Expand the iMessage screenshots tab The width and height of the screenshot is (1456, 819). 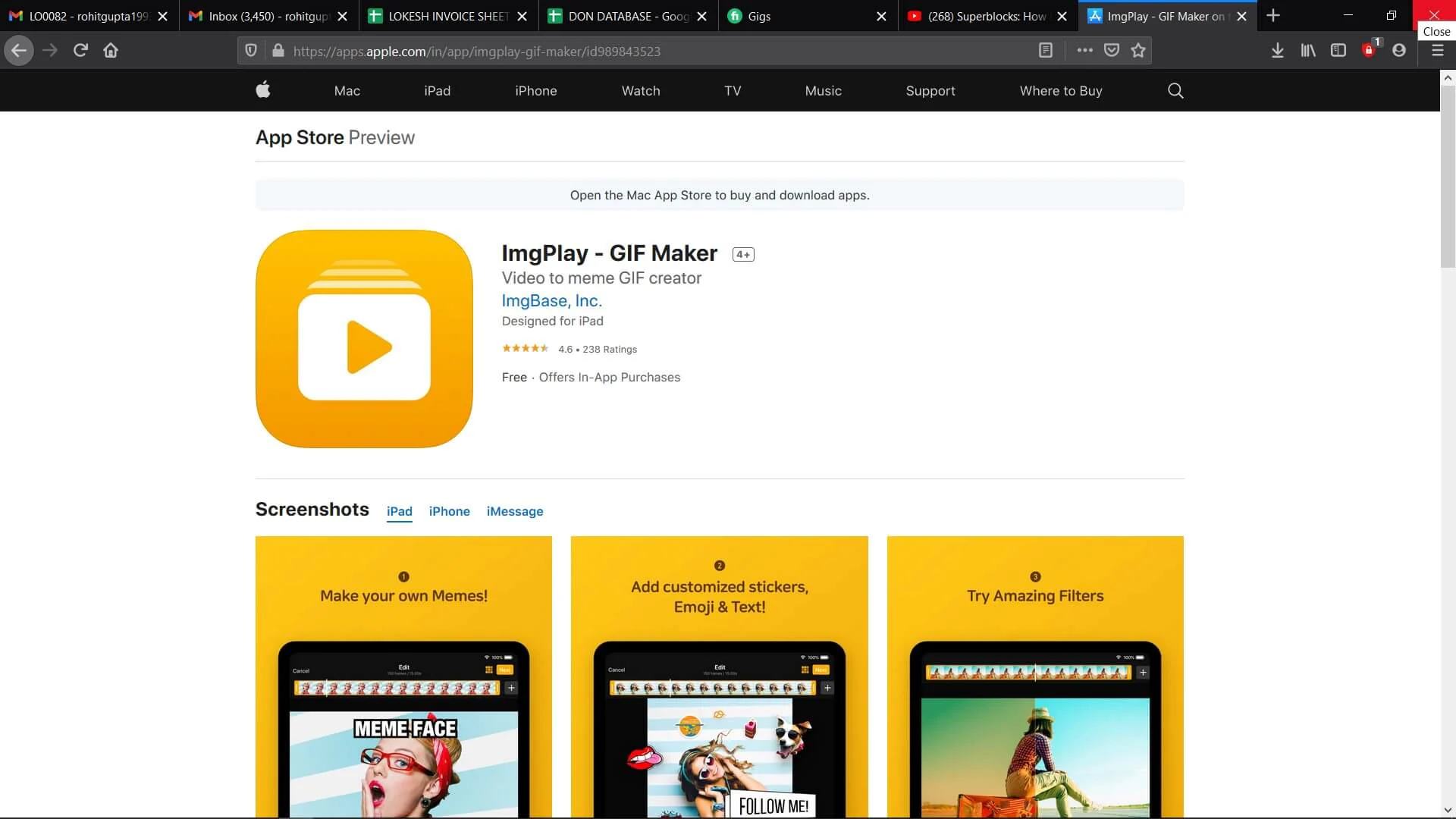pyautogui.click(x=515, y=511)
